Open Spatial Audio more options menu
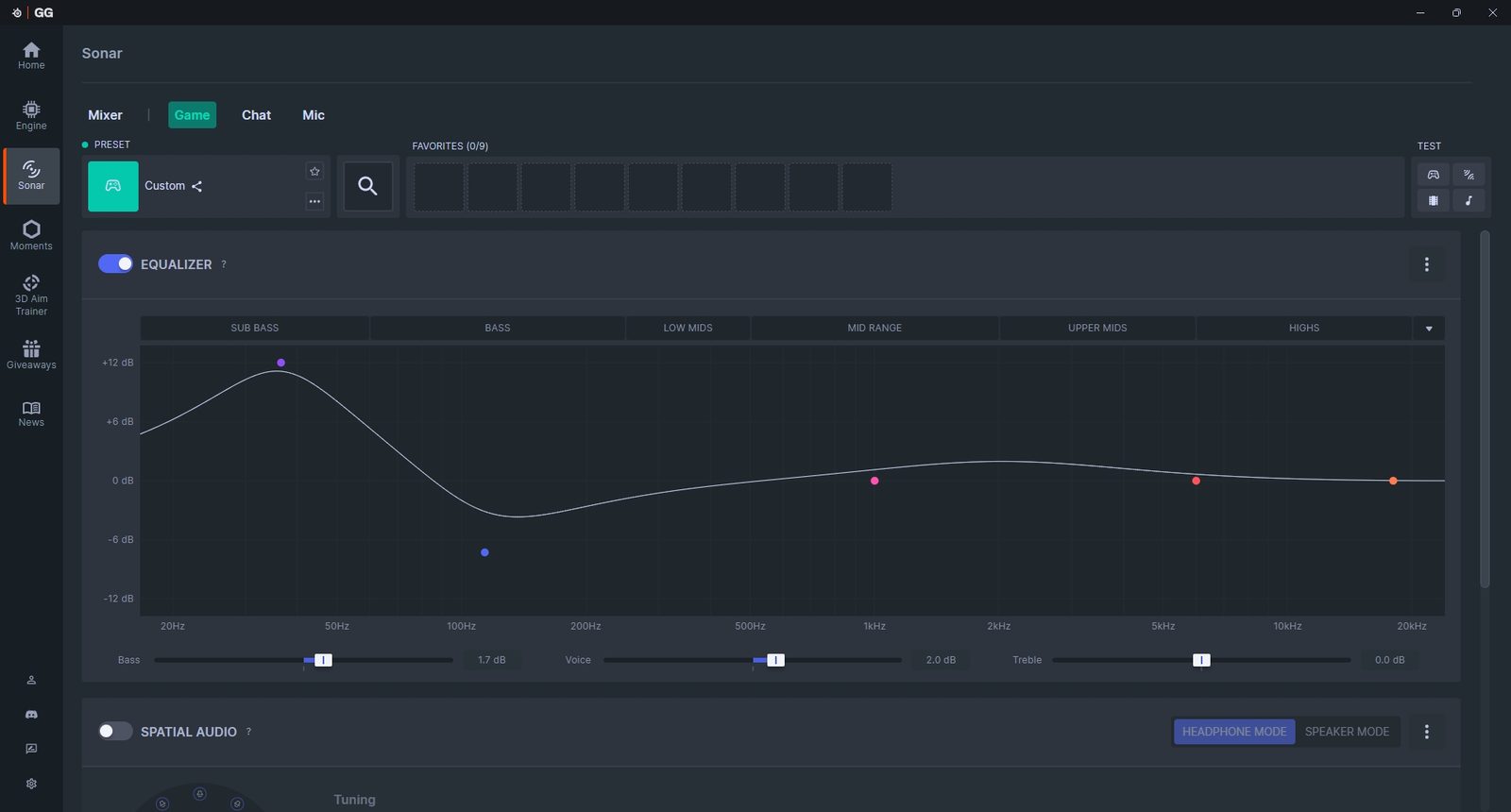Viewport: 1511px width, 812px height. point(1426,732)
